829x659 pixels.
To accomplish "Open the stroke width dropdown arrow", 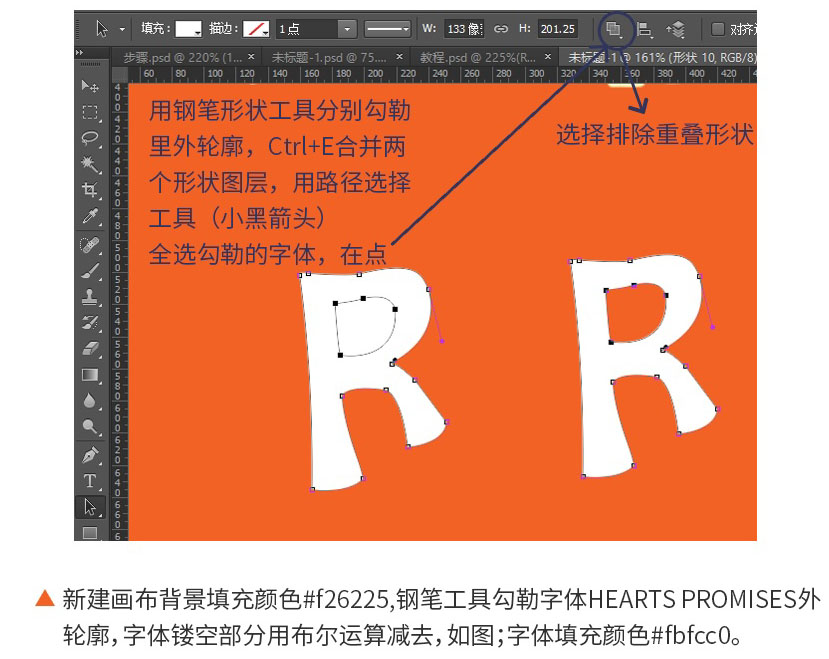I will [347, 29].
